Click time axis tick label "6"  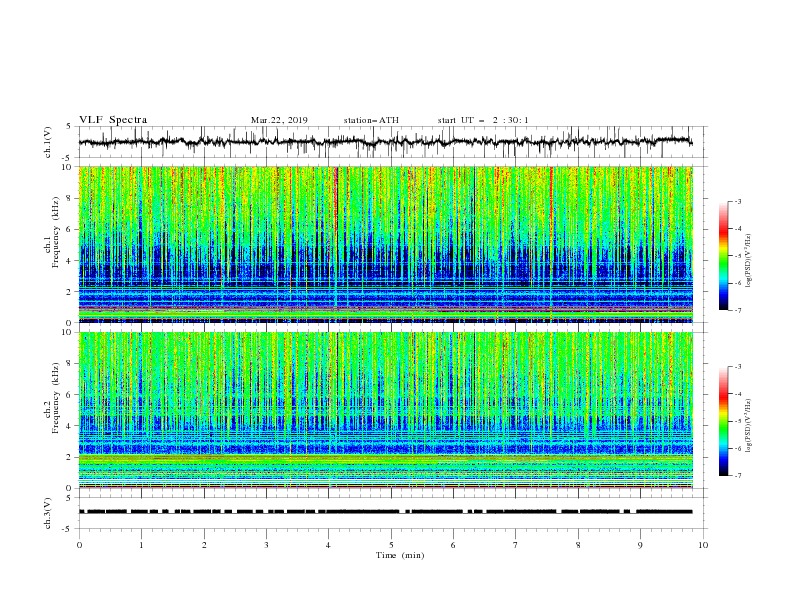[x=454, y=545]
